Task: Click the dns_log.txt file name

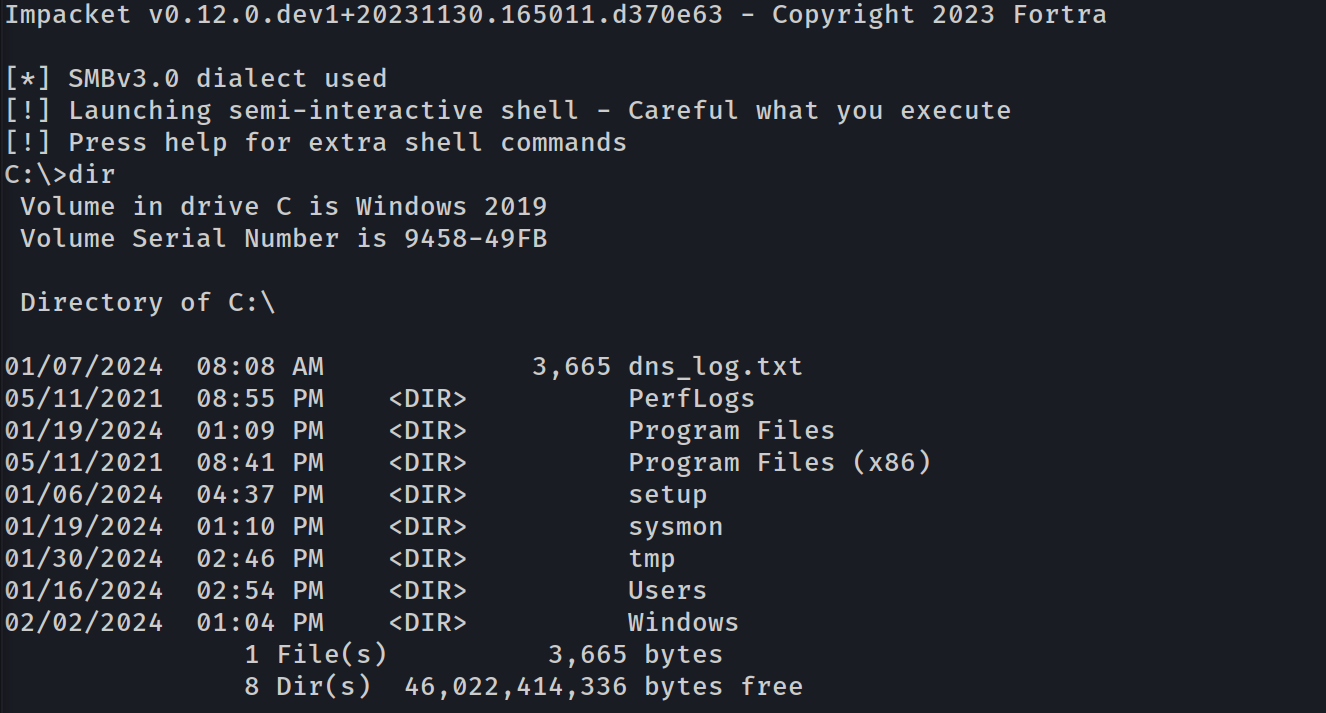Action: [x=715, y=367]
